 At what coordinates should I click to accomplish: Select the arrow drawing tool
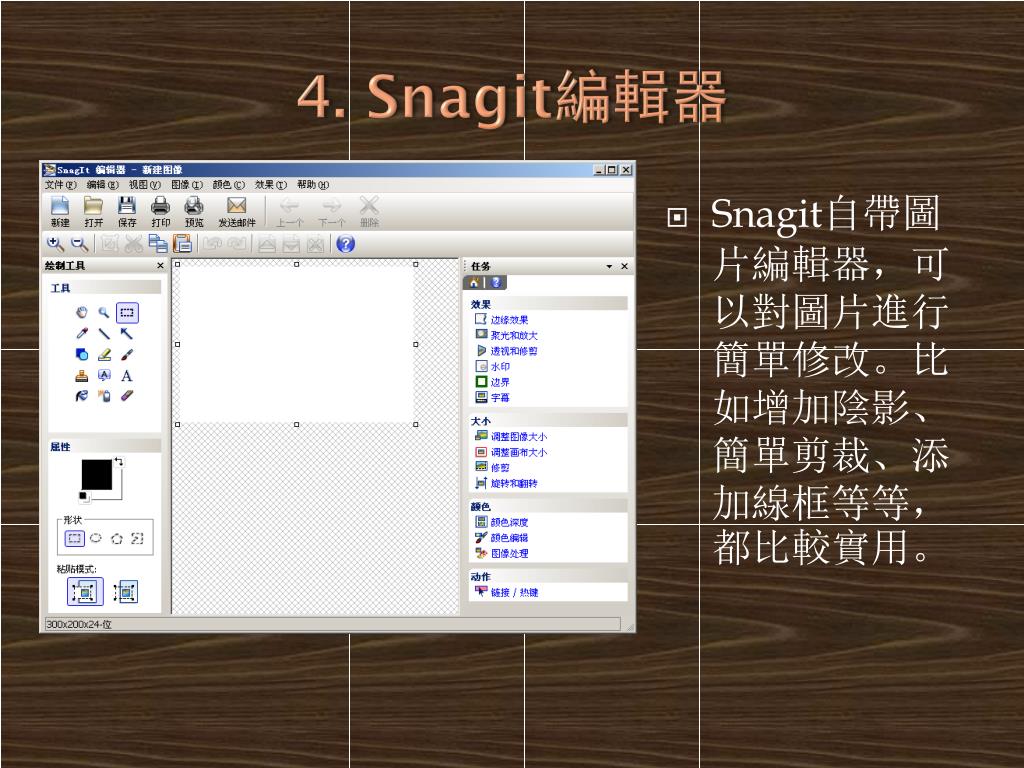click(x=127, y=334)
